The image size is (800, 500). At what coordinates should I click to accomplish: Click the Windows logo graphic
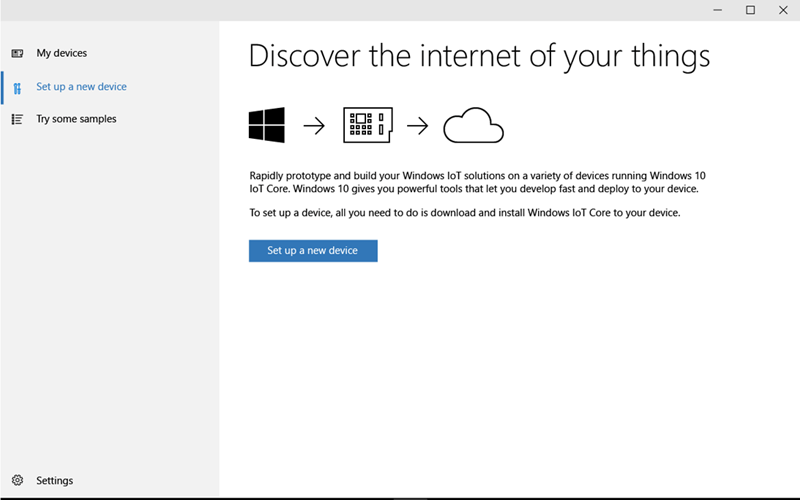[x=266, y=125]
